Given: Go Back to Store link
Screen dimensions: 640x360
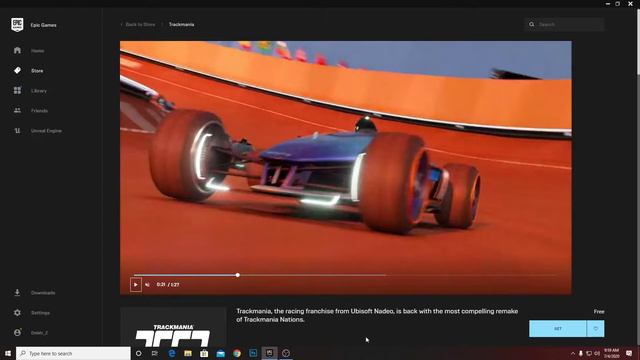Looking at the screenshot, I should pyautogui.click(x=140, y=24).
